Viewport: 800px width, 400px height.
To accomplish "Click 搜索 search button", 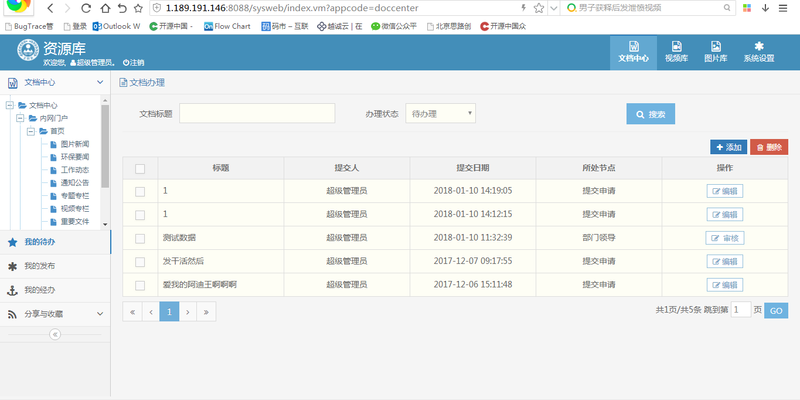I will pyautogui.click(x=651, y=114).
